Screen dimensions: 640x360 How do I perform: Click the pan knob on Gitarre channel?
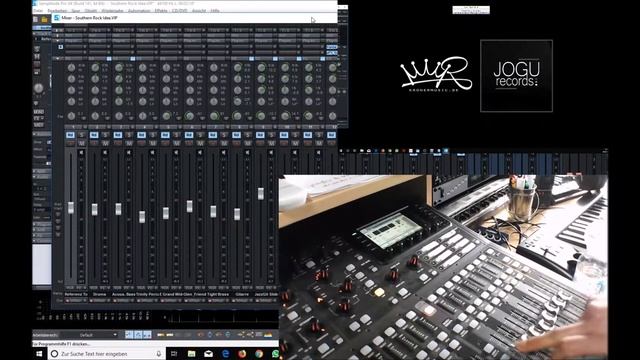pos(237,116)
